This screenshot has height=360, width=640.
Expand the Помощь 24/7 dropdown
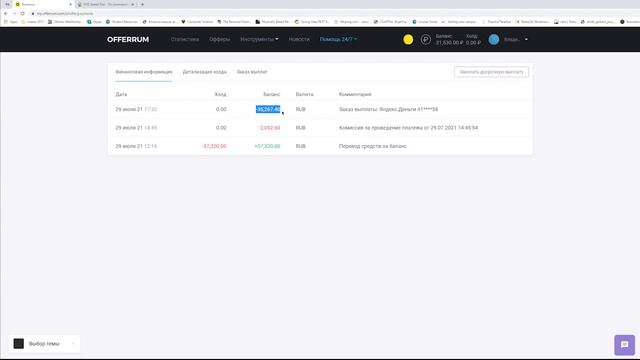338,40
